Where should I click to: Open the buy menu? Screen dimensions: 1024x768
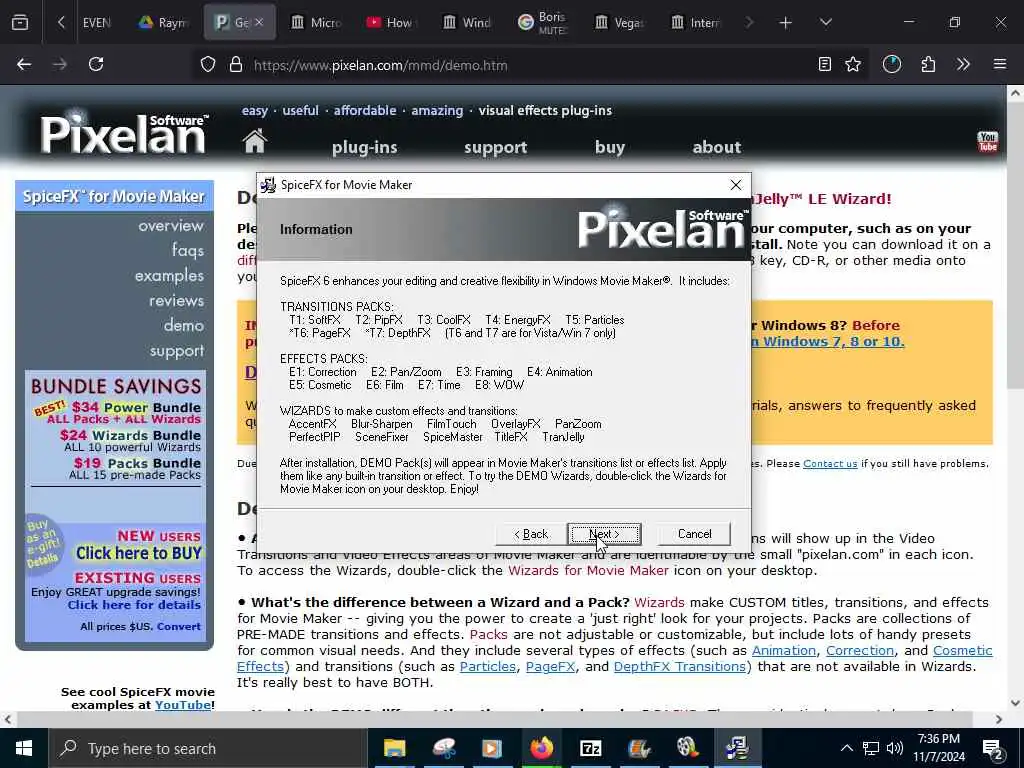610,148
